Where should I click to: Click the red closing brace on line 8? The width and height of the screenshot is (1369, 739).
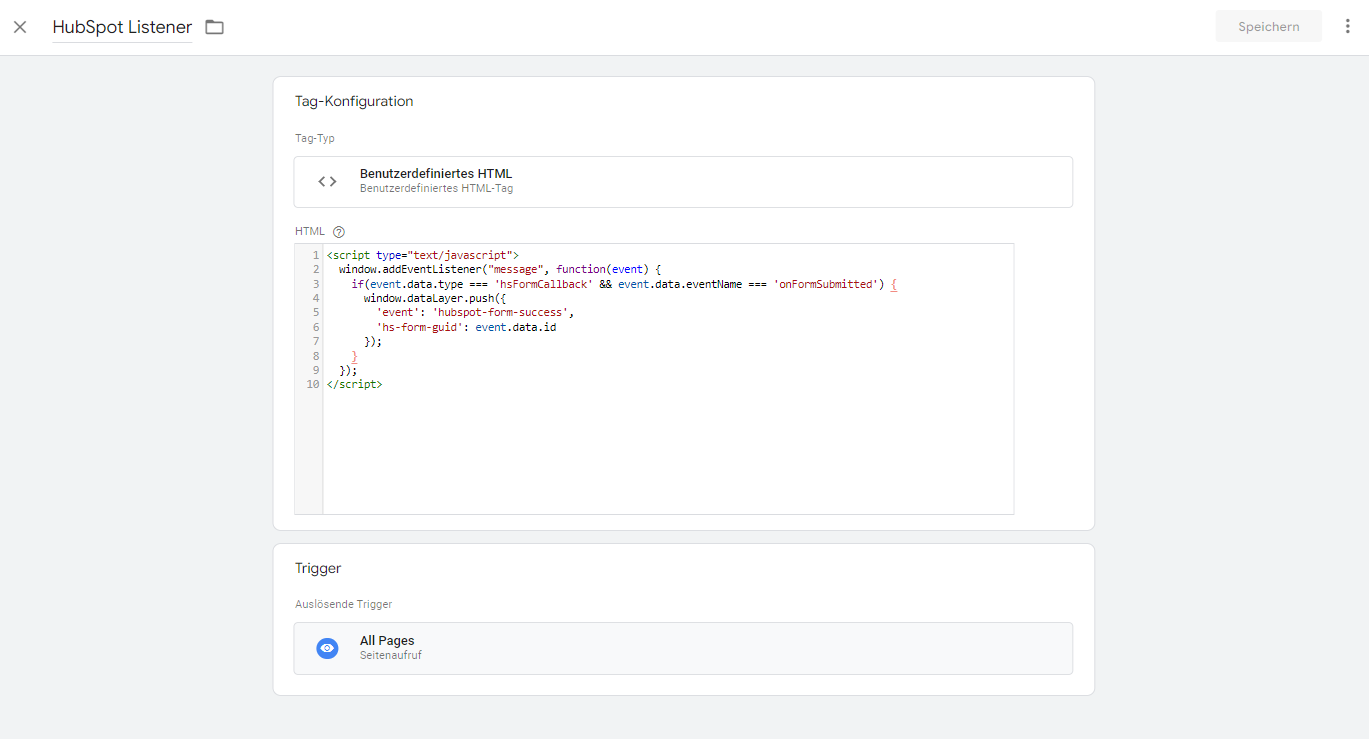(x=355, y=355)
